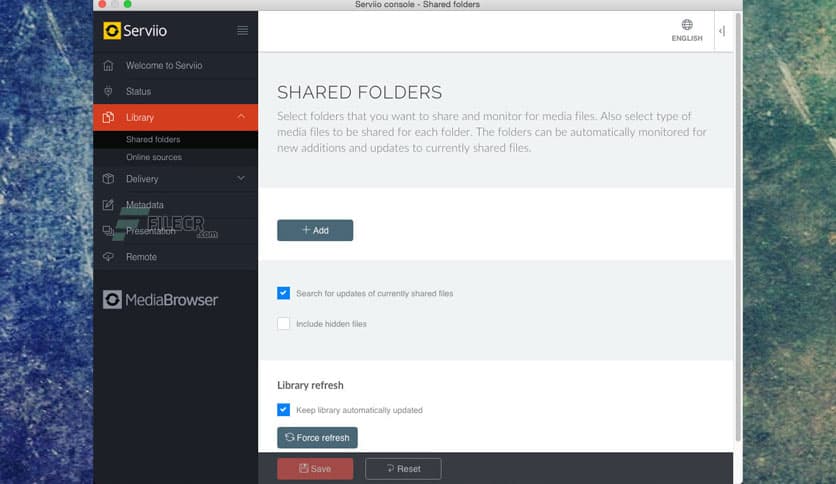Image resolution: width=836 pixels, height=484 pixels.
Task: Click the Delivery box icon
Action: [108, 179]
